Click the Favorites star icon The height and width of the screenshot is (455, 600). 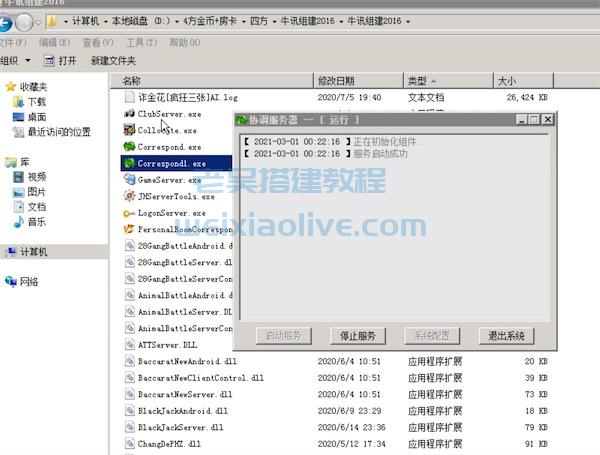click(11, 86)
